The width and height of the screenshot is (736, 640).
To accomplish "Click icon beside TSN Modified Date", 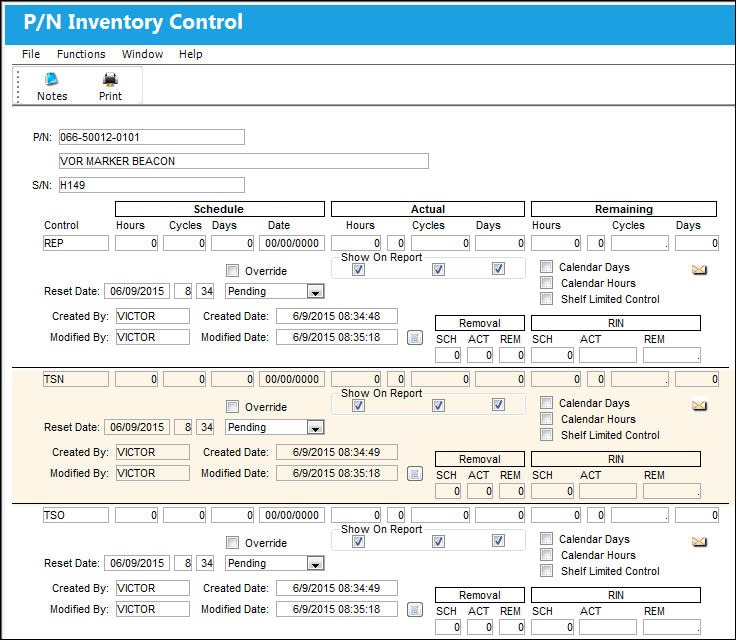I will coord(414,474).
